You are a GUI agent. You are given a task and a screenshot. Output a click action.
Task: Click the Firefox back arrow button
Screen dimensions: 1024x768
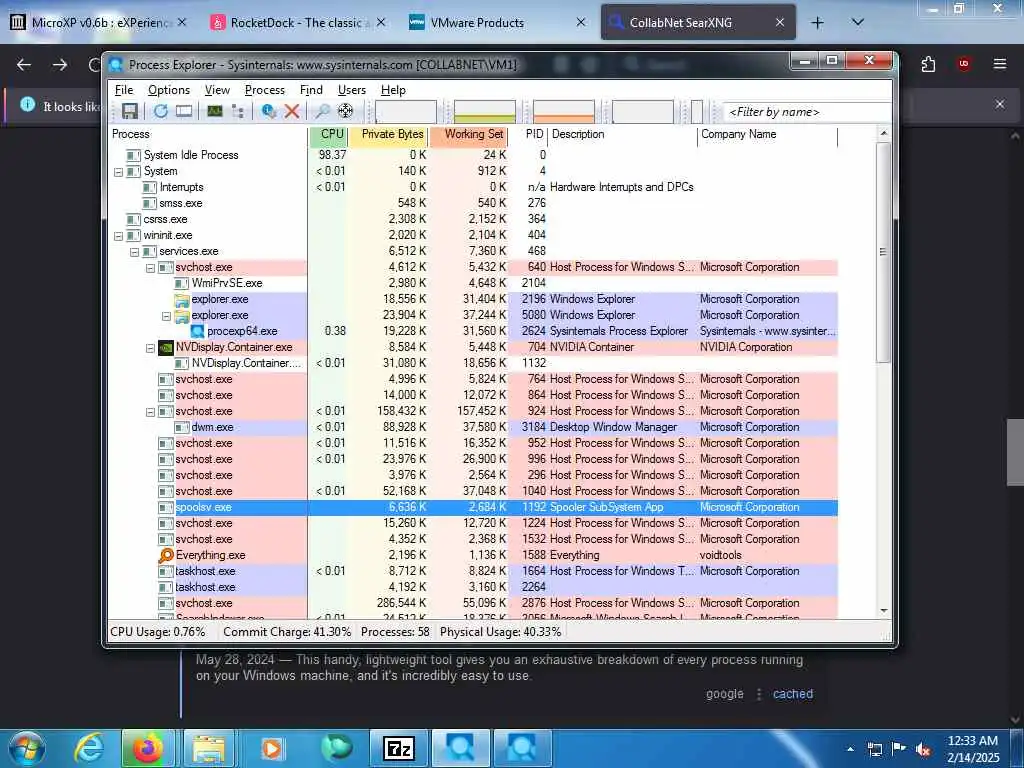point(24,64)
